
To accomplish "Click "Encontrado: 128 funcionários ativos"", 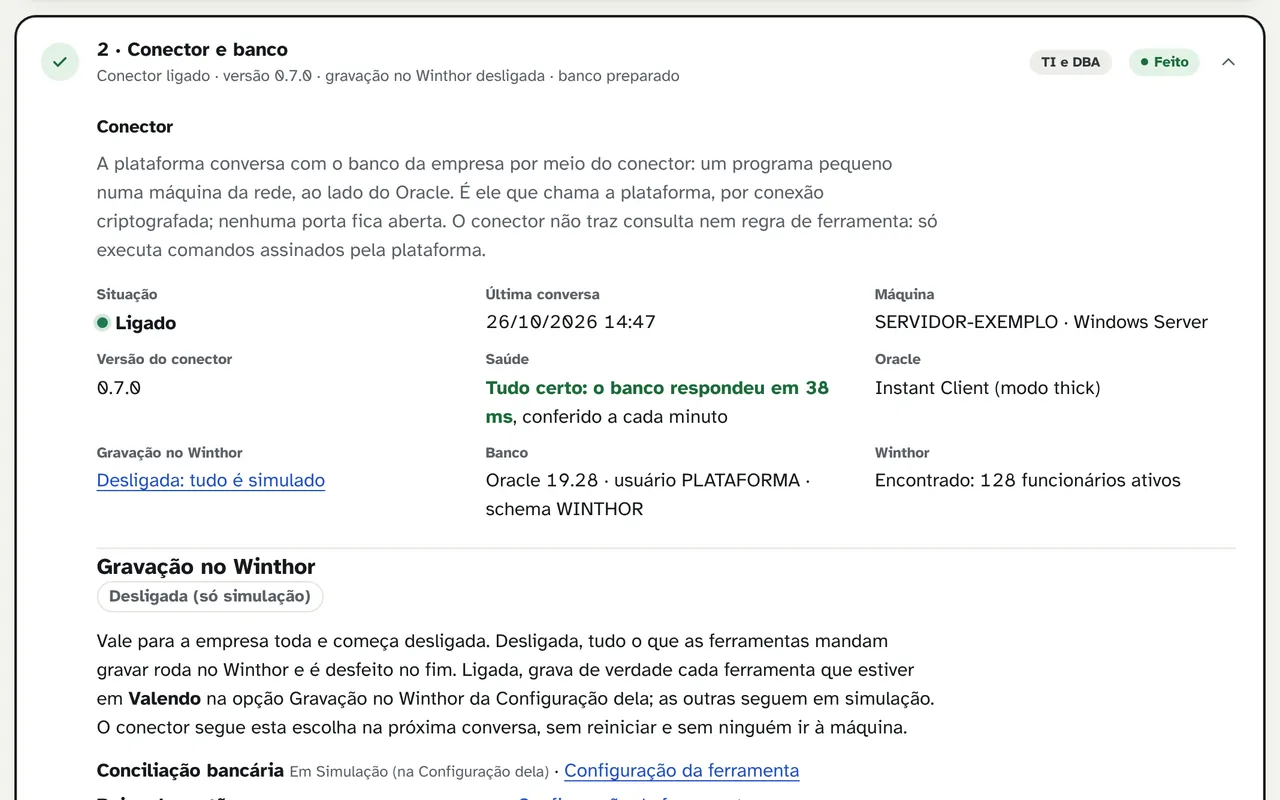I will pyautogui.click(x=1028, y=481).
